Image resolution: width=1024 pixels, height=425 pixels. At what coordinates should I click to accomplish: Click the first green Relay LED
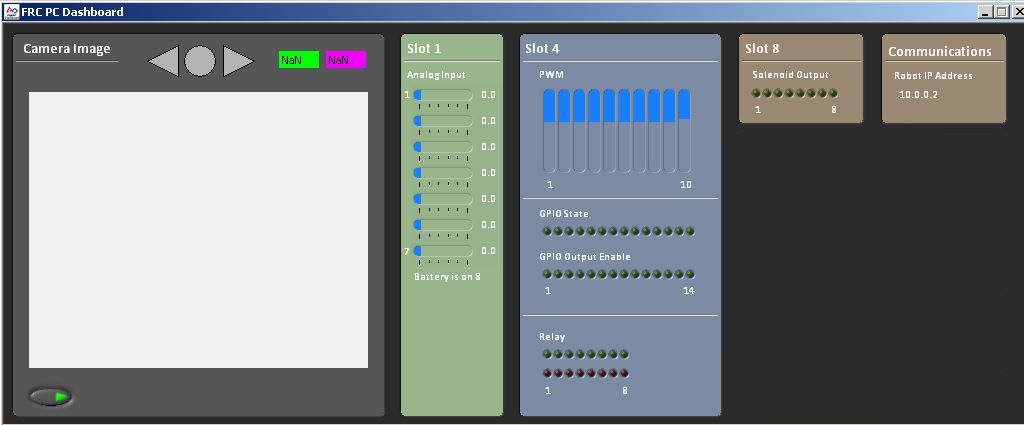coord(547,354)
